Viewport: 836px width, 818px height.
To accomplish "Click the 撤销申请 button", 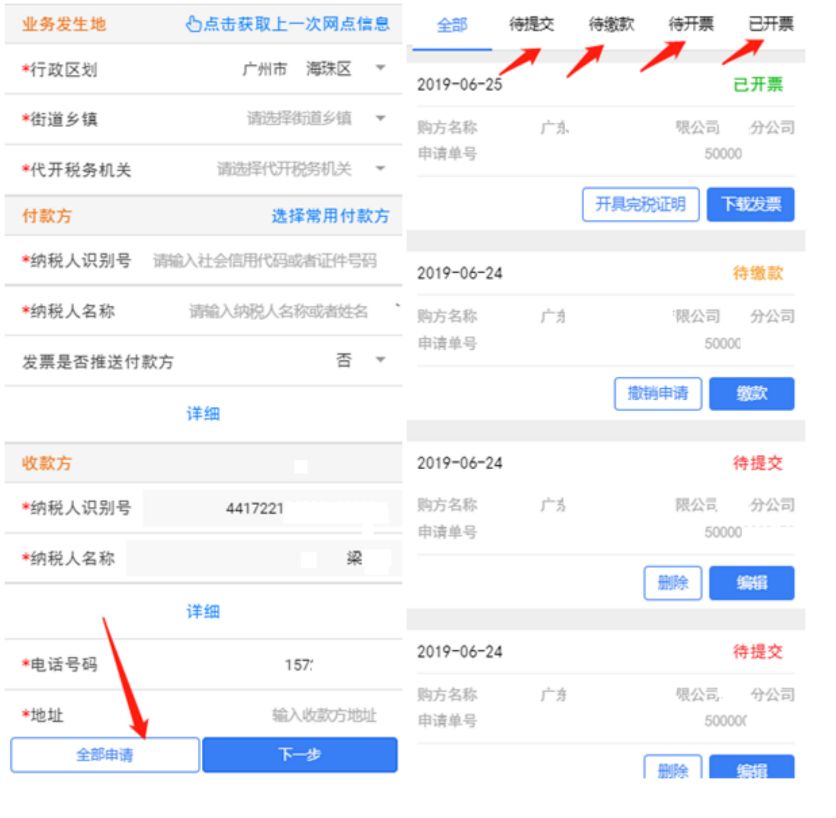I will (x=657, y=393).
